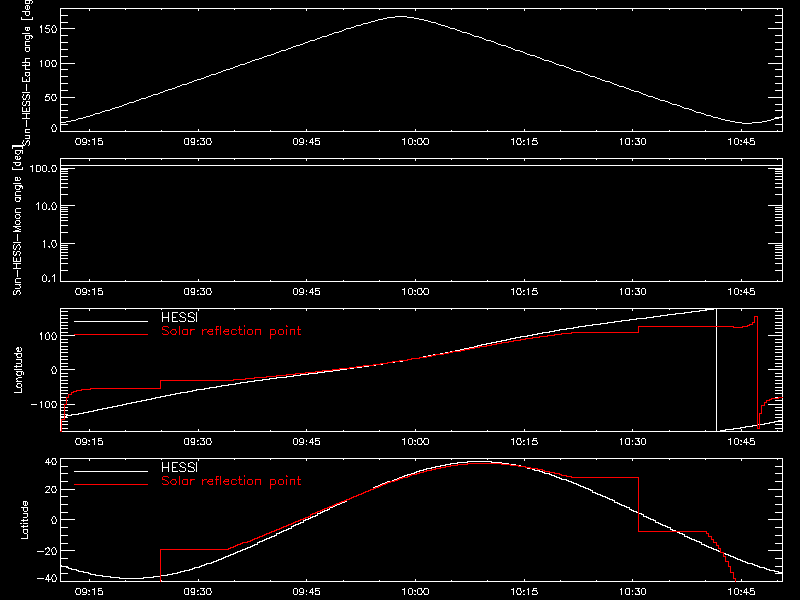Click the 09:15 time label under Moon angle plot
Viewport: 800px width, 600px height.
pyautogui.click(x=89, y=292)
